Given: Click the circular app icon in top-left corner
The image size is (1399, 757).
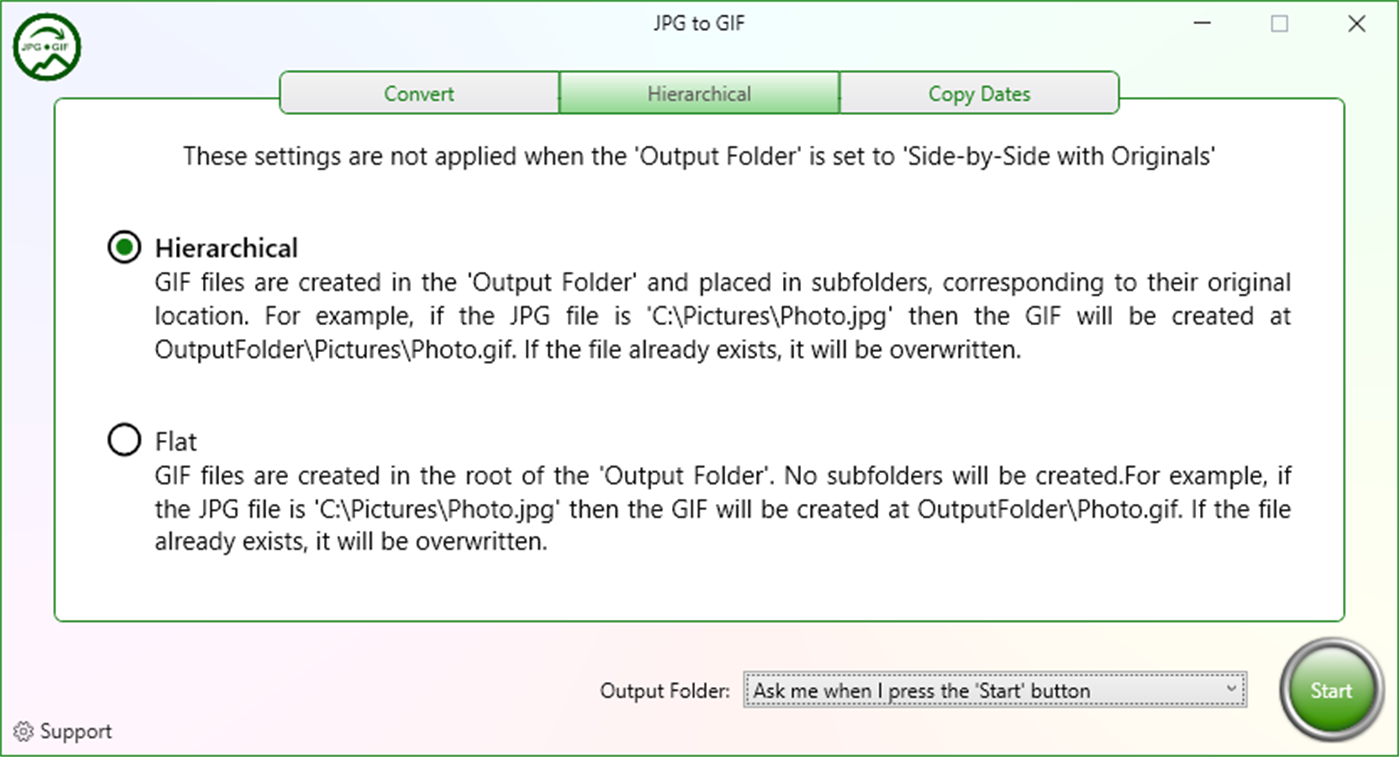Looking at the screenshot, I should pyautogui.click(x=46, y=46).
